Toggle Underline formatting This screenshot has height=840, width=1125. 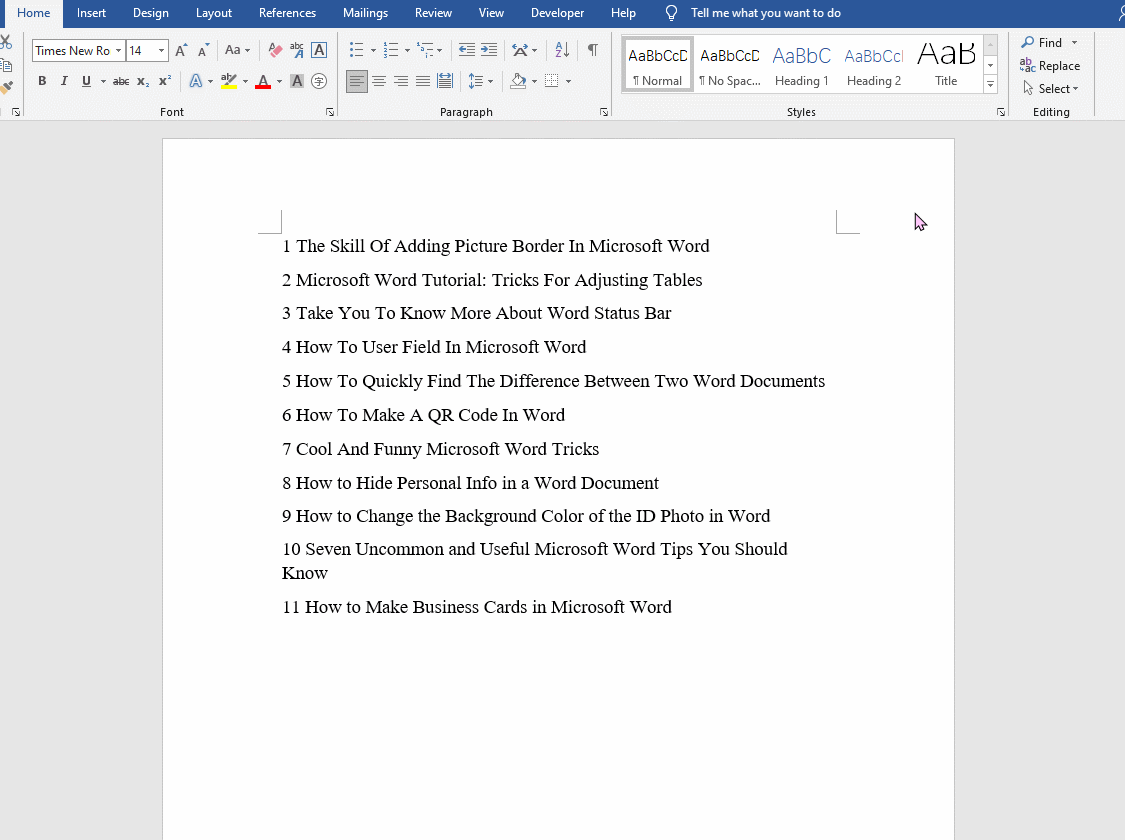[86, 81]
